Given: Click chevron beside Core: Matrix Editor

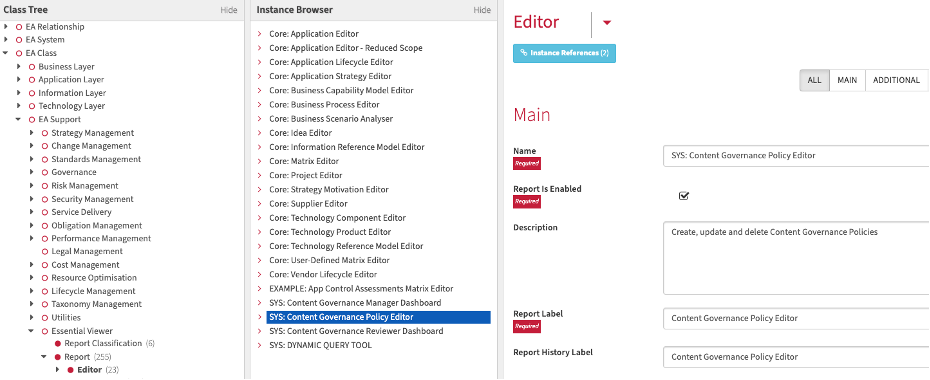Looking at the screenshot, I should click(260, 161).
